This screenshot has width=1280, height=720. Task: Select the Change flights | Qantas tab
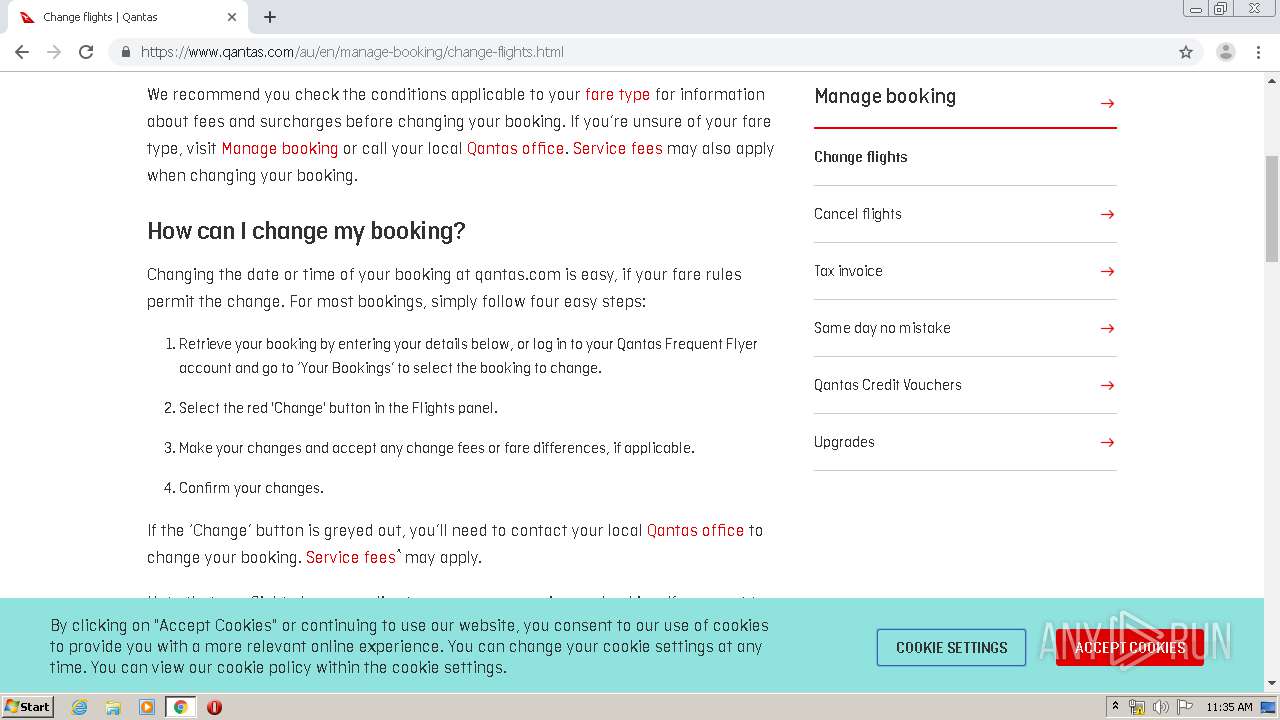pyautogui.click(x=127, y=17)
